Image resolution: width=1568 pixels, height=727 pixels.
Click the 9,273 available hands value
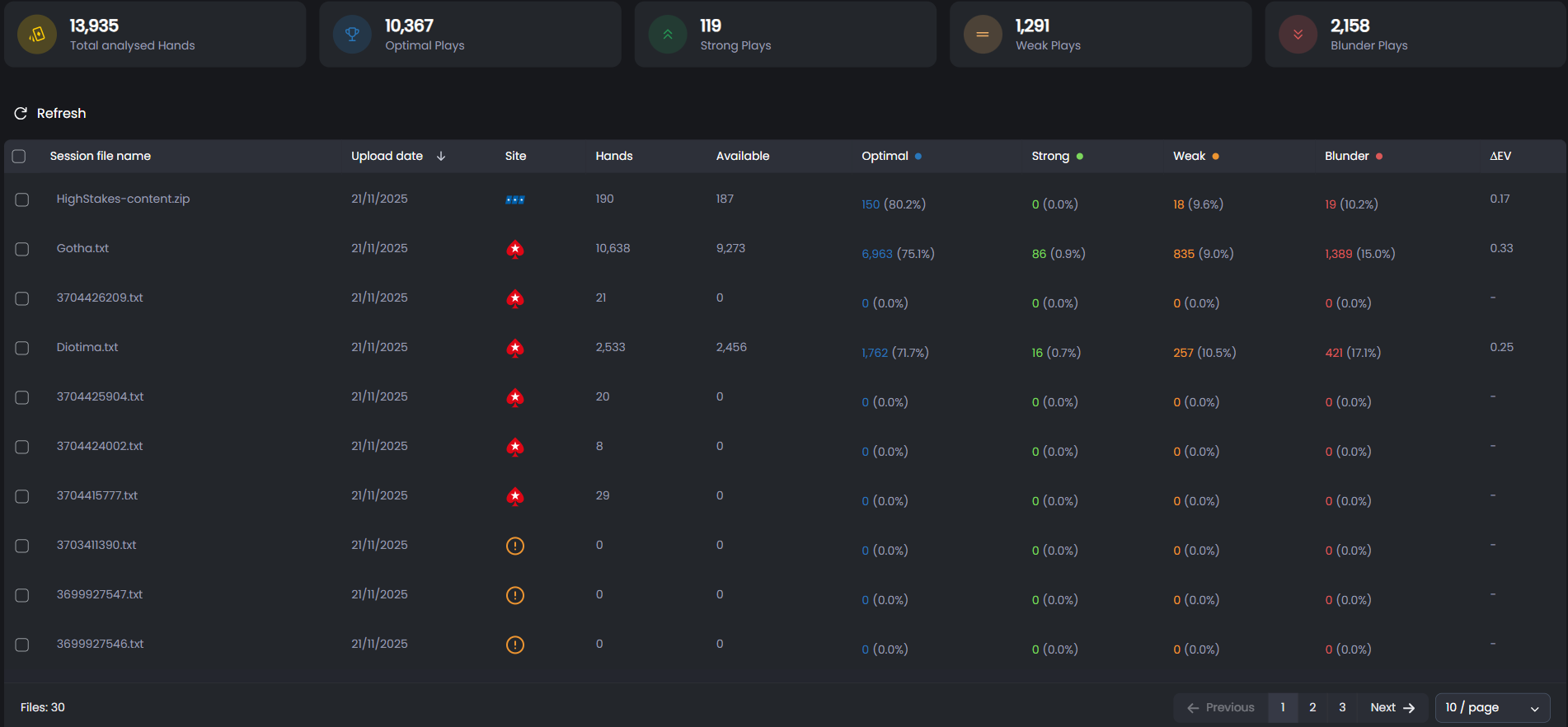[x=730, y=248]
